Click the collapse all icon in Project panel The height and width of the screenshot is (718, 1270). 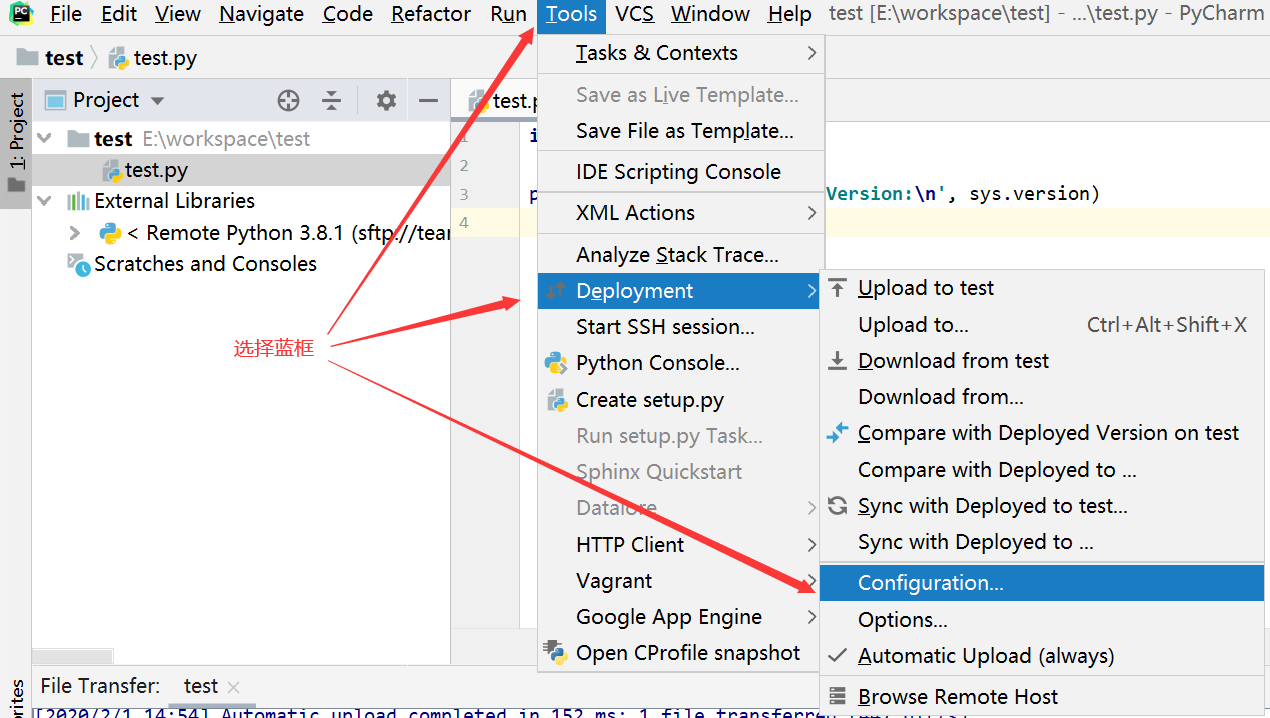point(332,100)
